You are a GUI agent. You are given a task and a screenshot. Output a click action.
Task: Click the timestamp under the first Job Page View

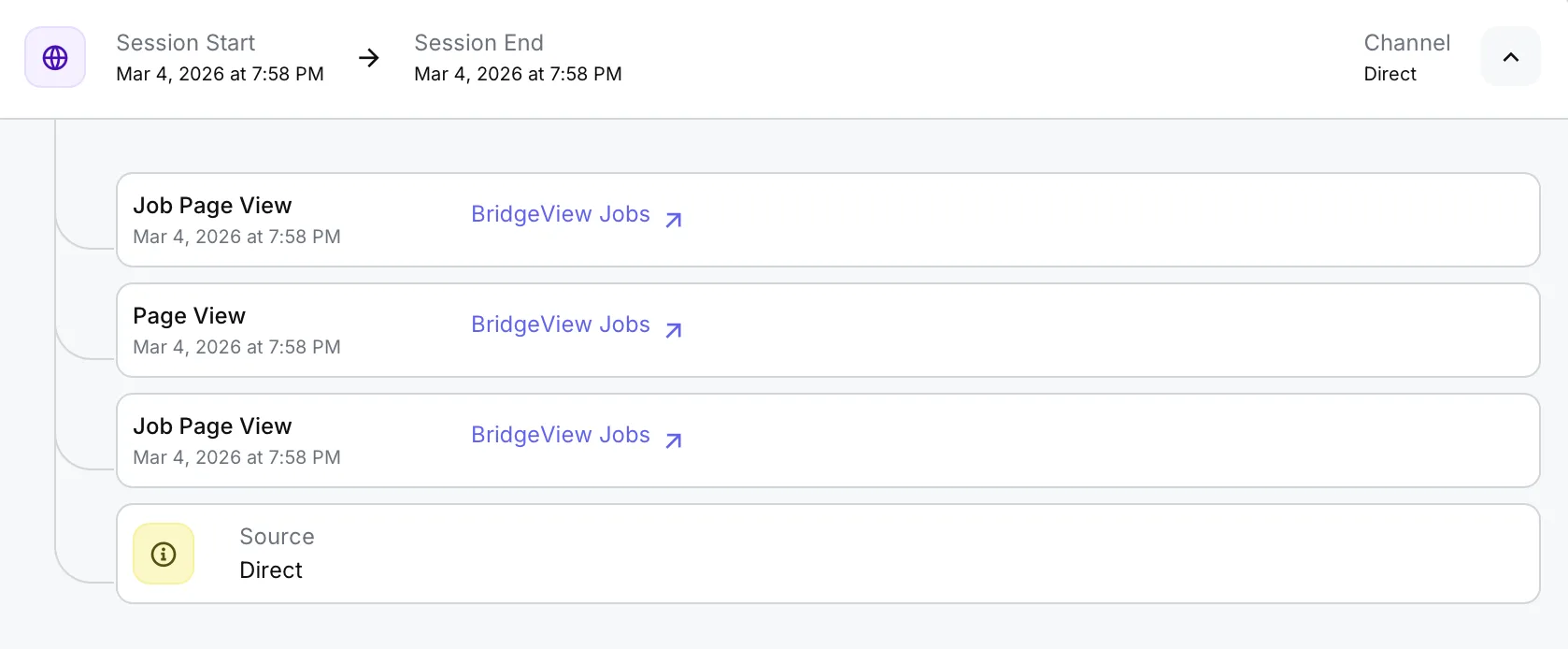pos(236,237)
